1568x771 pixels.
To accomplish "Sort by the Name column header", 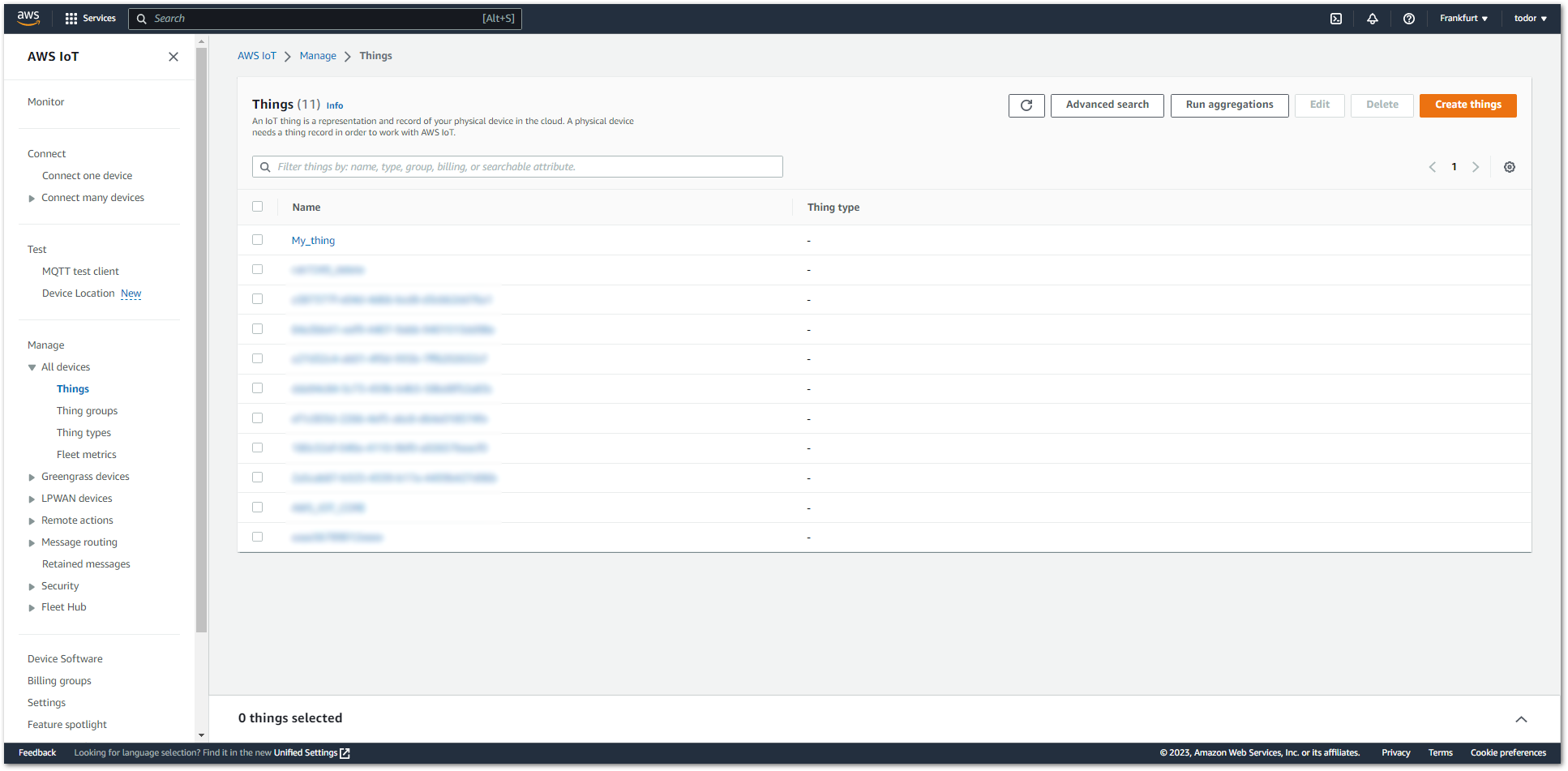I will (x=306, y=208).
